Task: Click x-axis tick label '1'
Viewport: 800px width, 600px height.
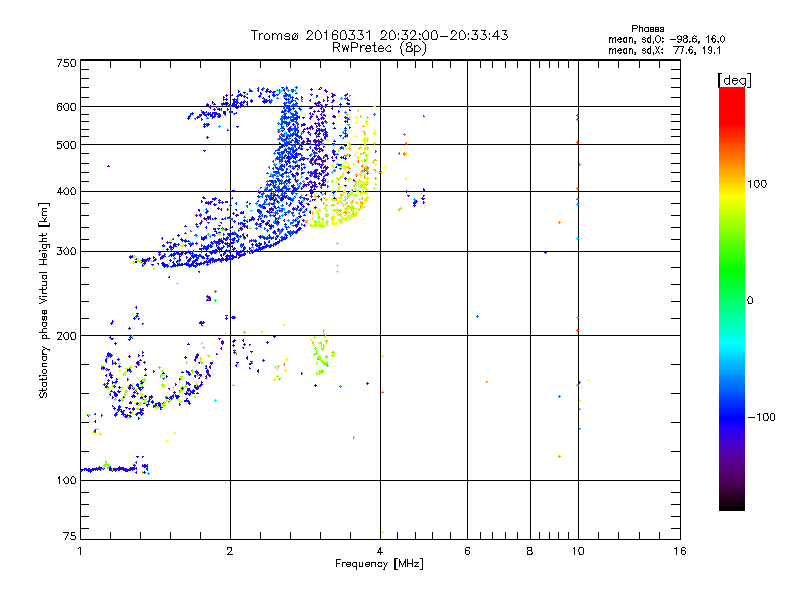Action: (x=80, y=551)
